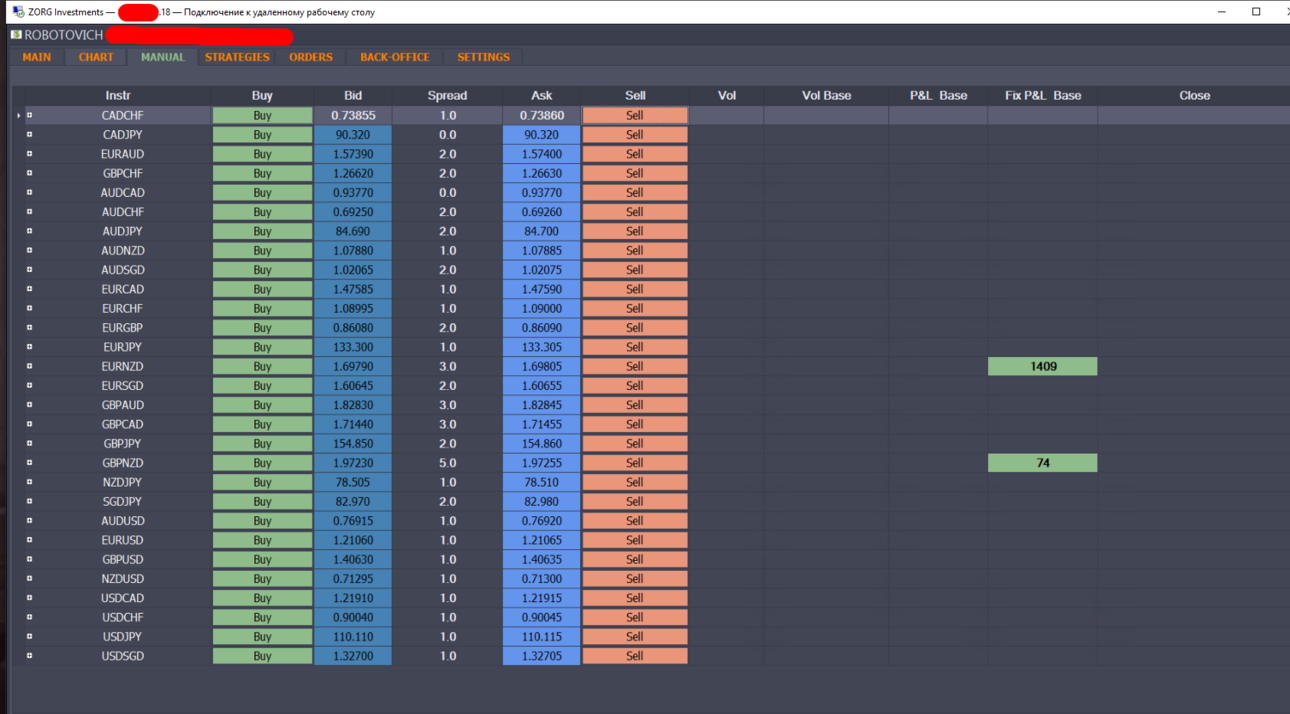Open the BACK-OFFICE tab

coord(395,57)
